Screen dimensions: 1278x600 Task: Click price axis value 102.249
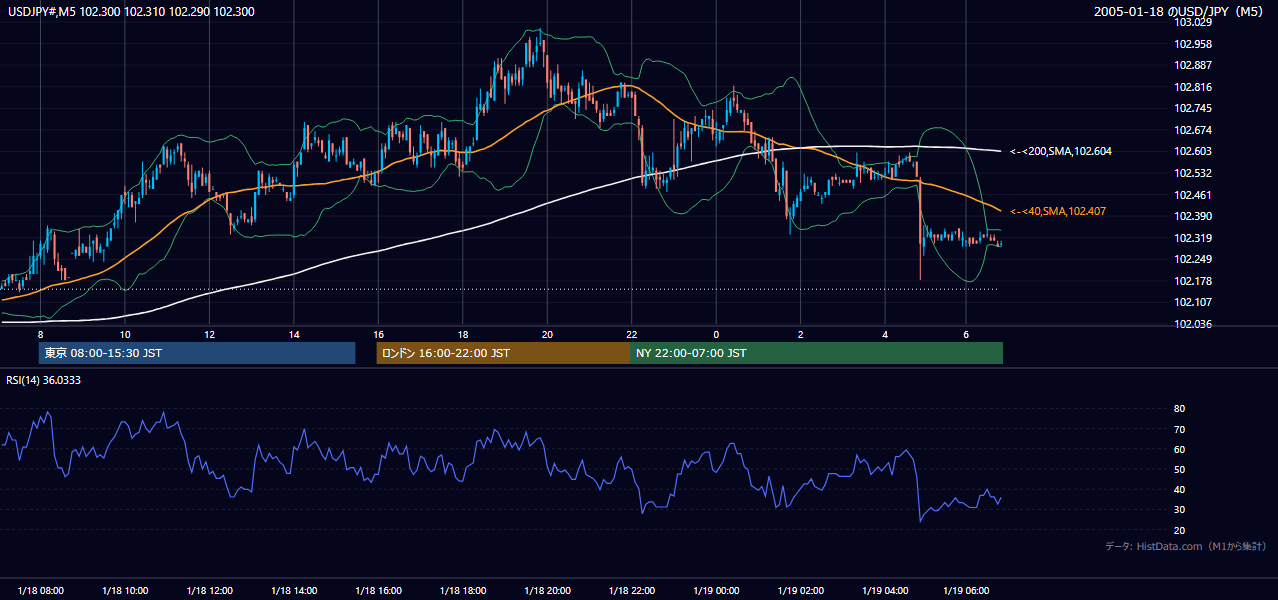pos(1193,259)
